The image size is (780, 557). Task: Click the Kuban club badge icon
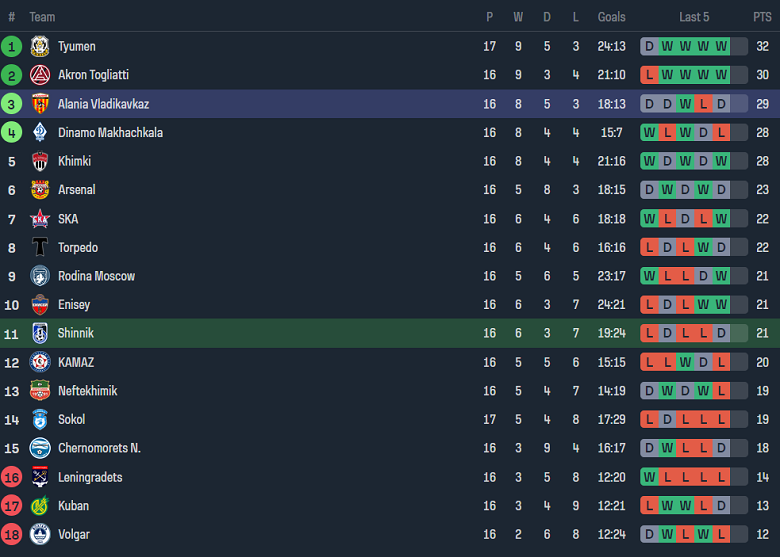pos(40,506)
